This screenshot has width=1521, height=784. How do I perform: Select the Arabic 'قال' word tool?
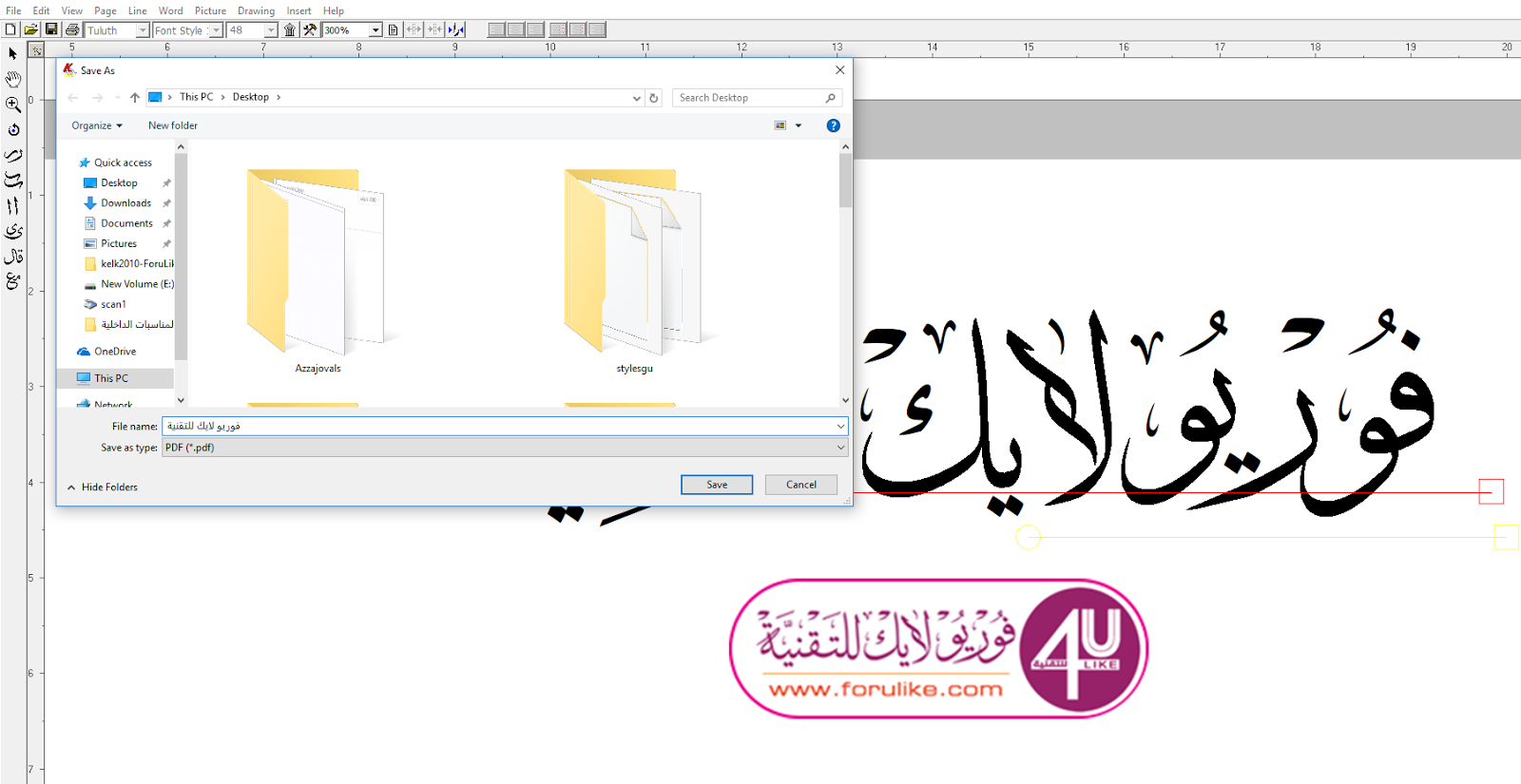click(13, 257)
